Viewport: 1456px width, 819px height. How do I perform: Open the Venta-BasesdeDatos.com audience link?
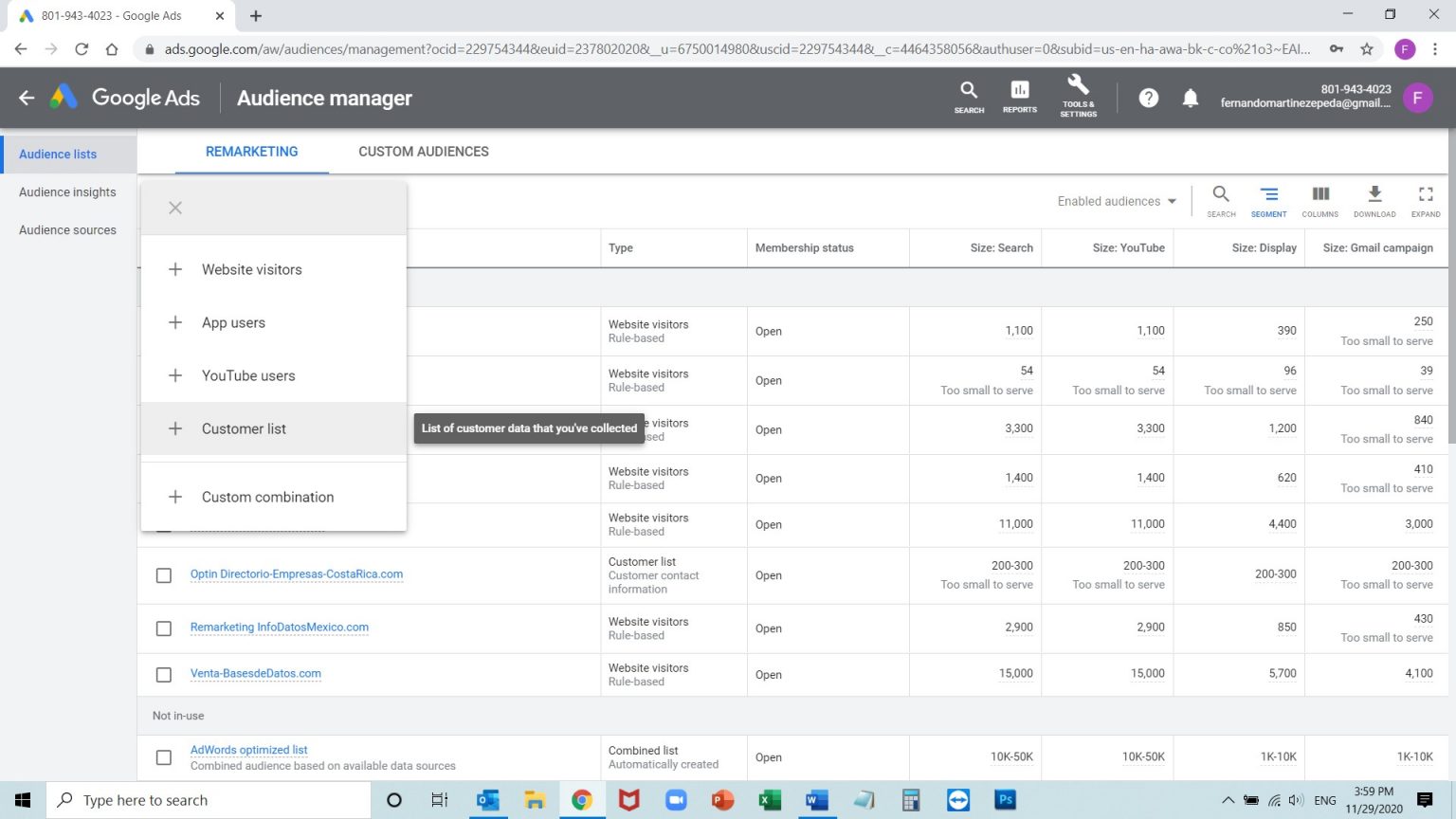pos(256,673)
